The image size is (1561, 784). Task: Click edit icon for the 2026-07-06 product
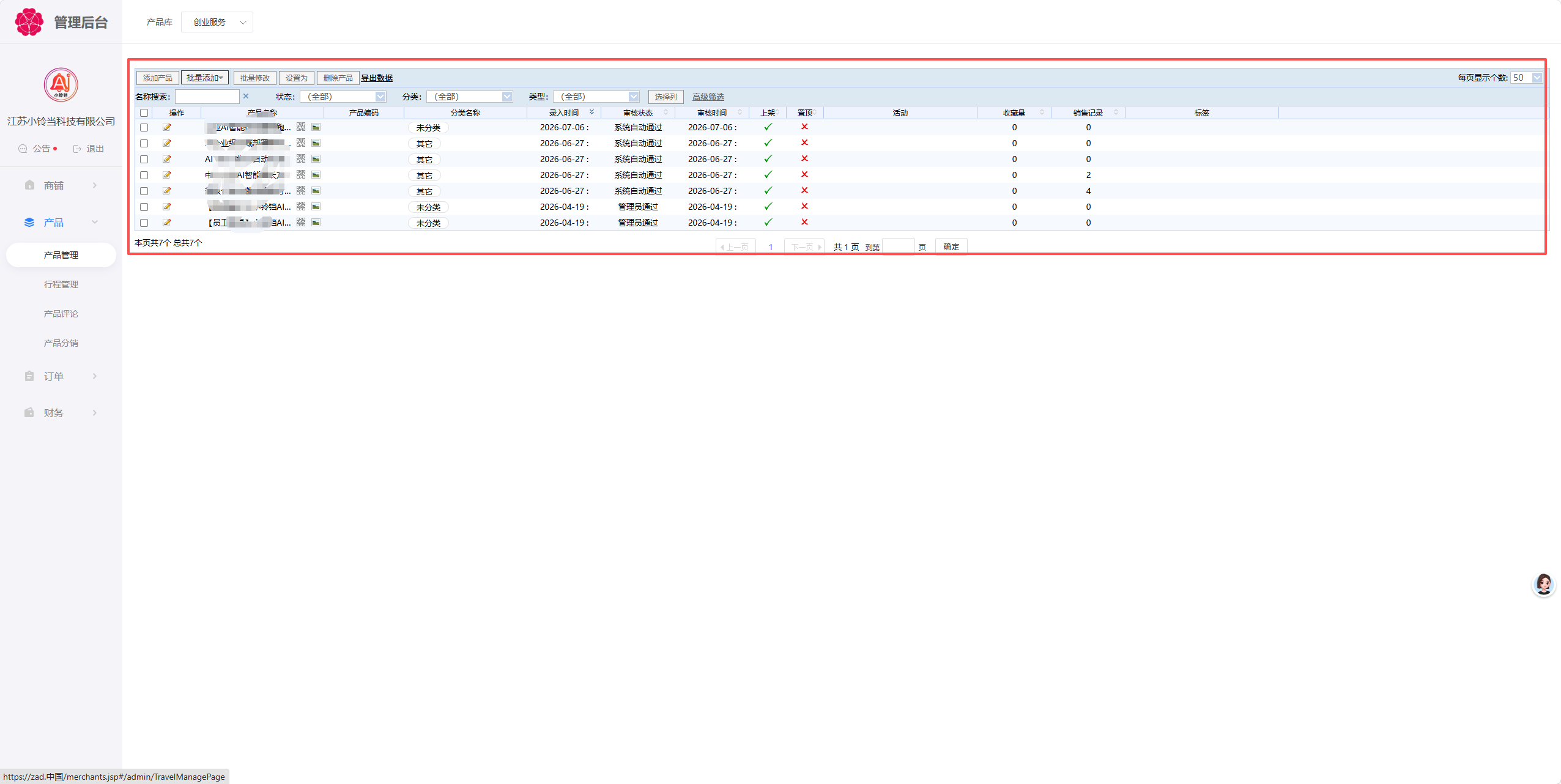[166, 127]
